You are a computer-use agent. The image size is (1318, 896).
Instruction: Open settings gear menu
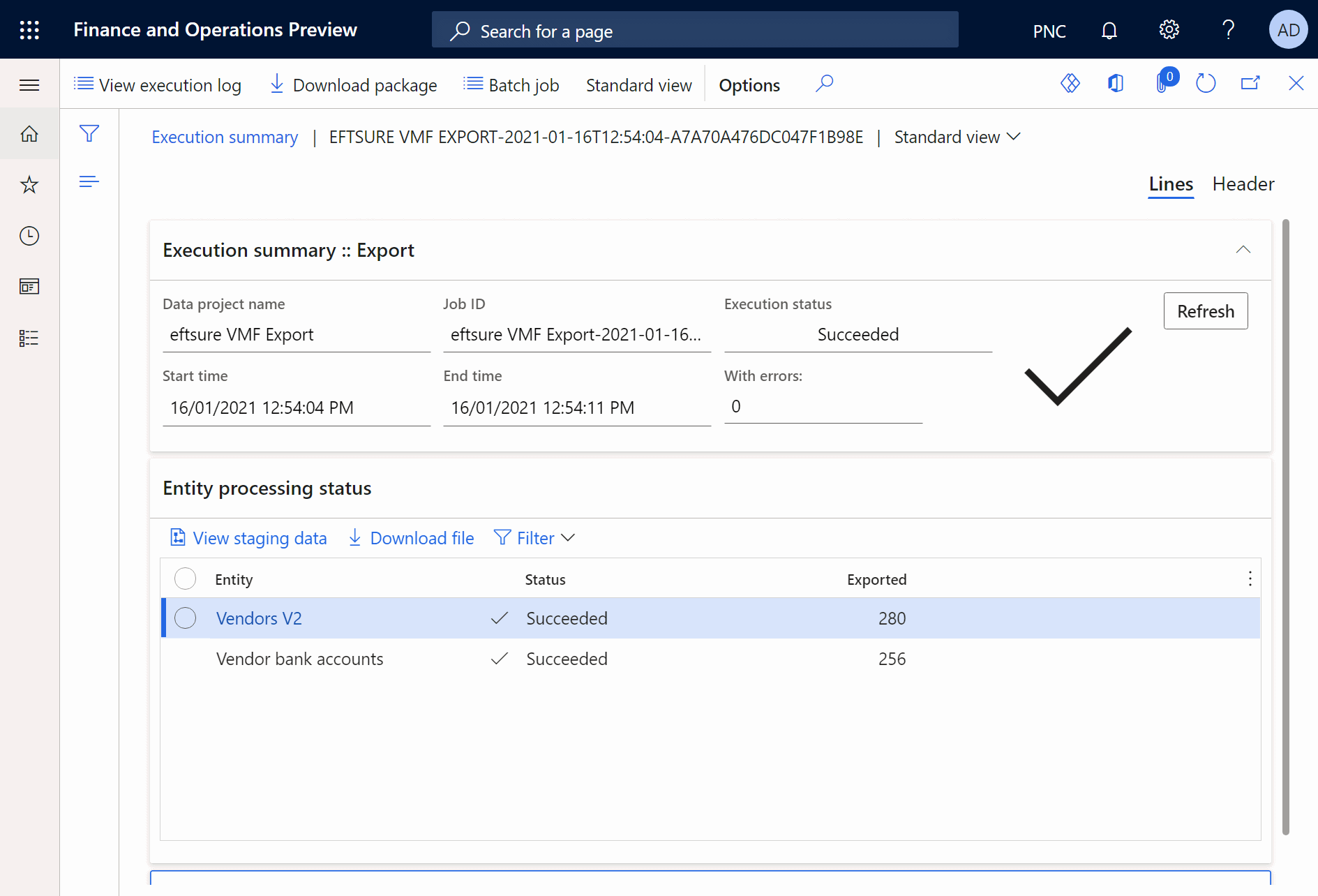click(1169, 30)
